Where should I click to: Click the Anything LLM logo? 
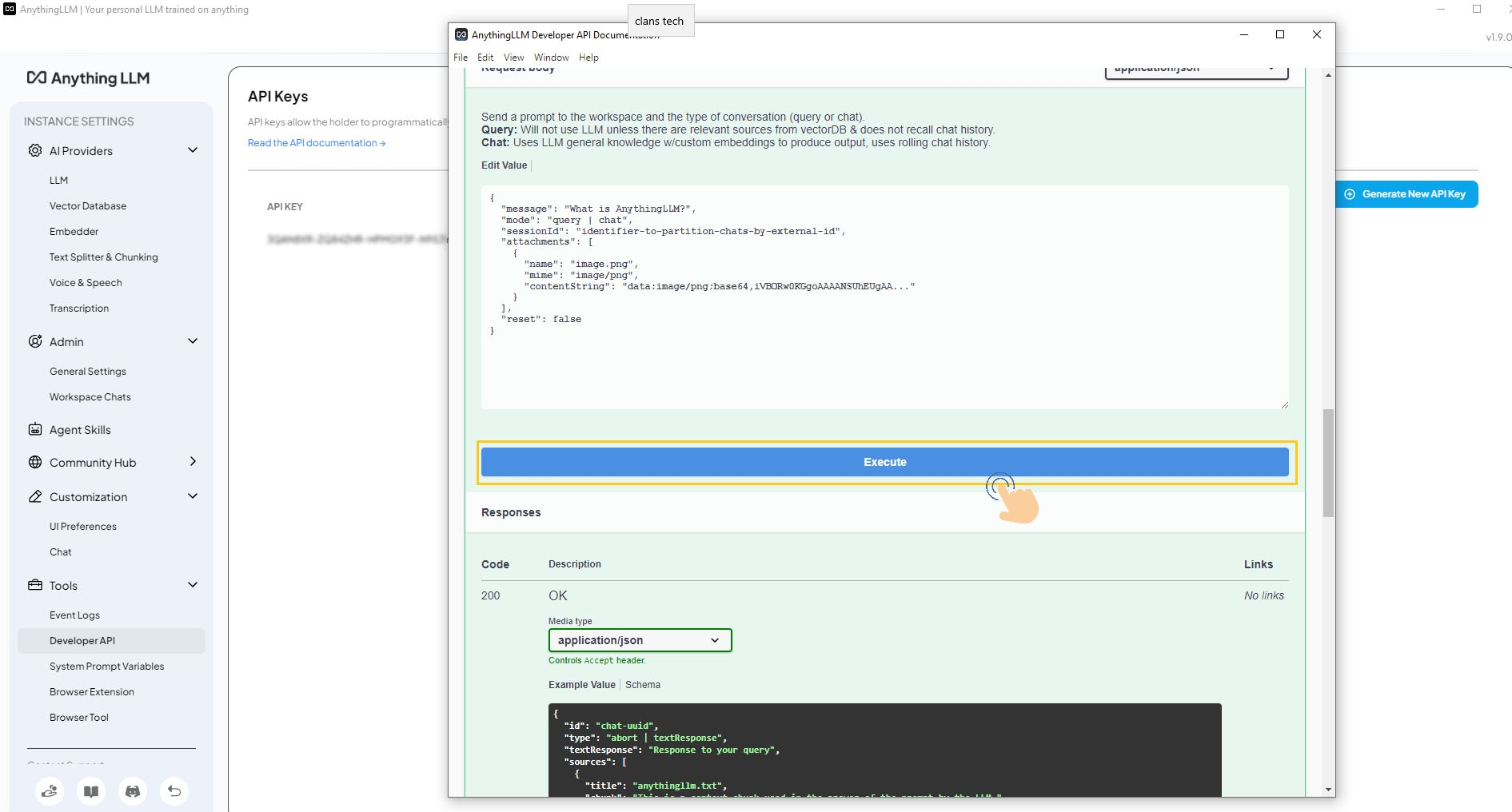[x=86, y=78]
